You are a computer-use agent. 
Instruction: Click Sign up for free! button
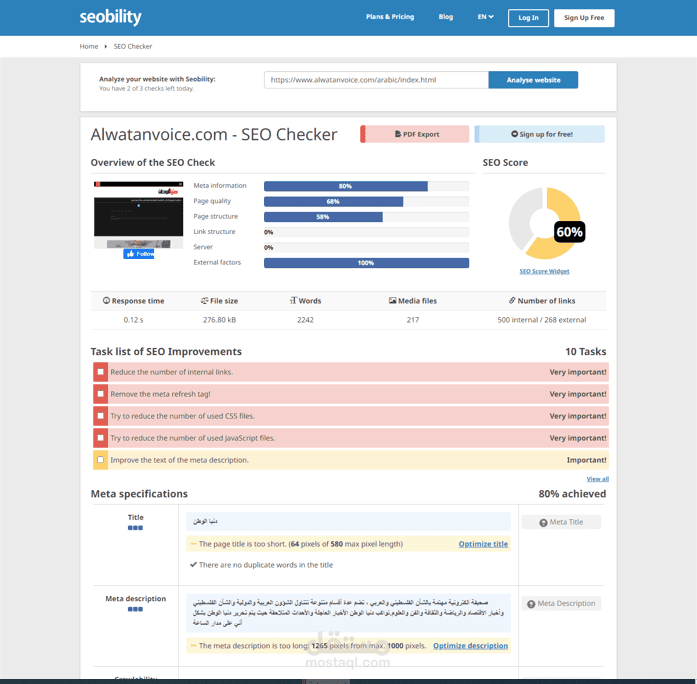pos(540,134)
